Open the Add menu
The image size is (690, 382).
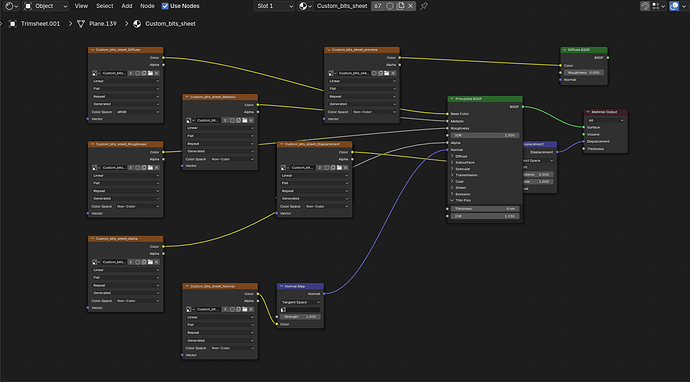coord(127,6)
